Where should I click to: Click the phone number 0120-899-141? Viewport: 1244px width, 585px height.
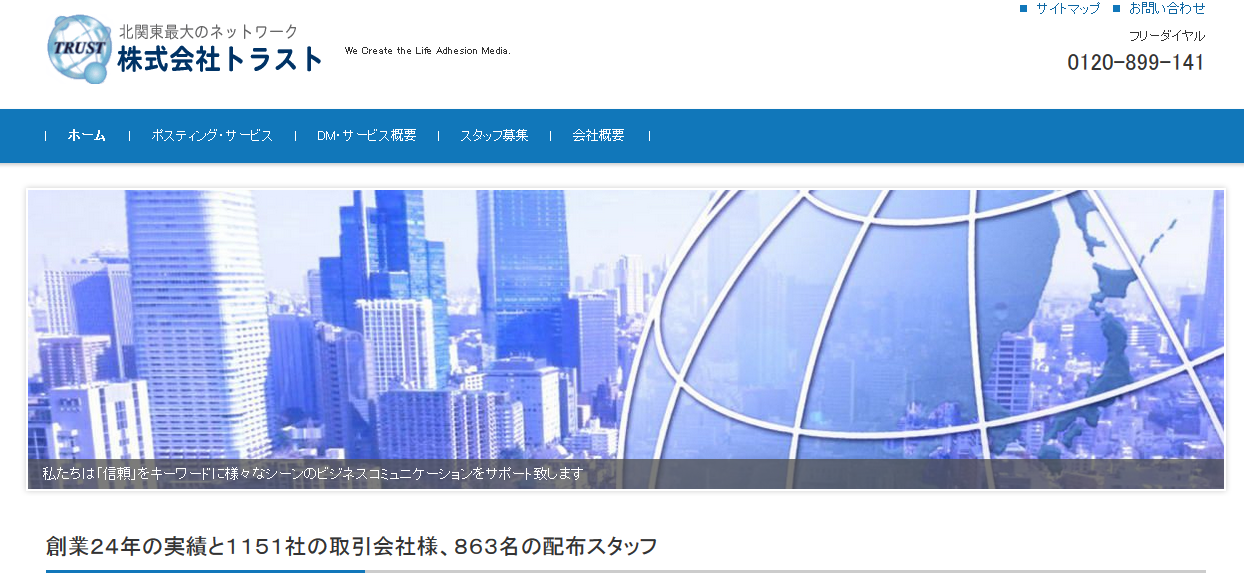click(1136, 62)
